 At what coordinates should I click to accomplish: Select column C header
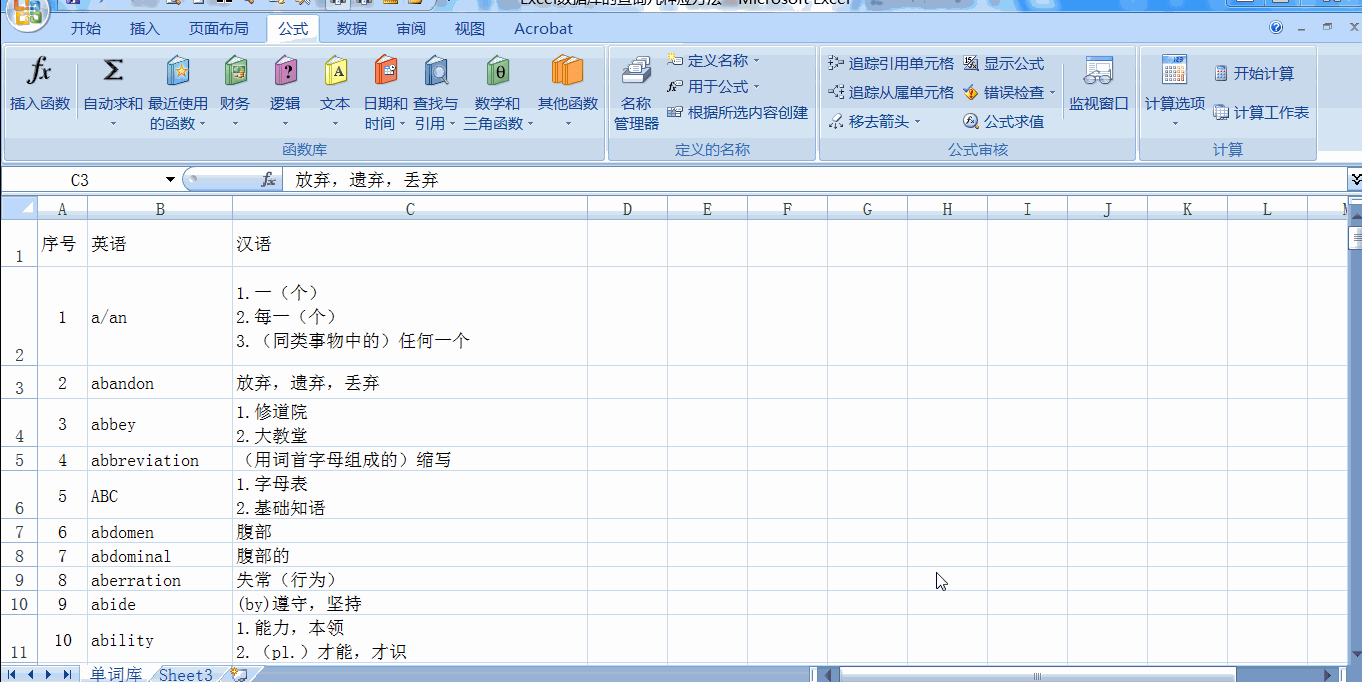point(410,209)
